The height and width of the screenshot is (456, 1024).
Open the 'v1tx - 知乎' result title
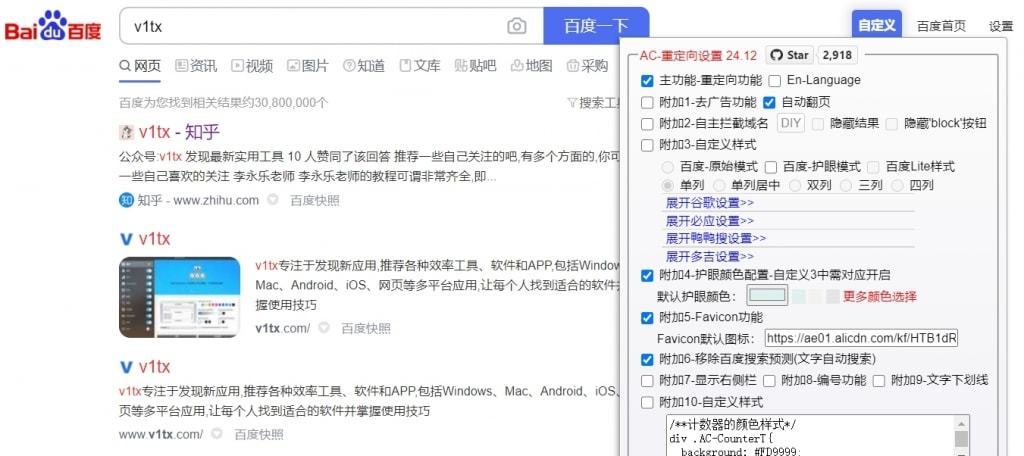(179, 133)
